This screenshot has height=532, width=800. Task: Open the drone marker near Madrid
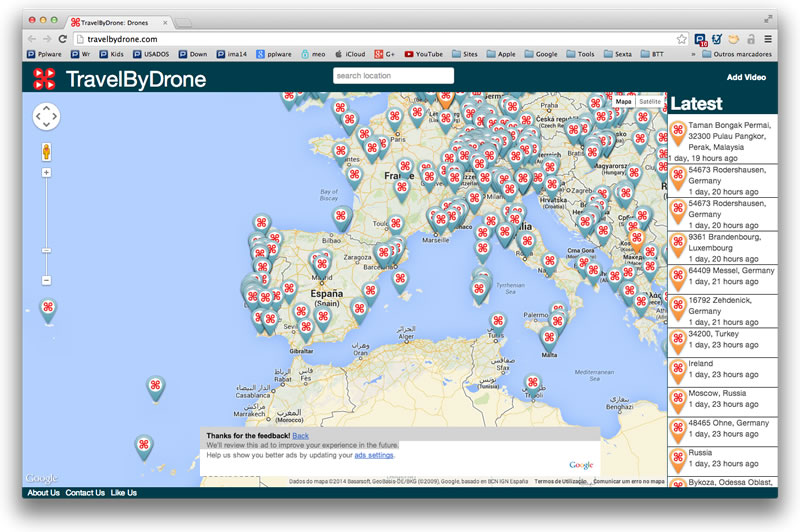pyautogui.click(x=321, y=267)
